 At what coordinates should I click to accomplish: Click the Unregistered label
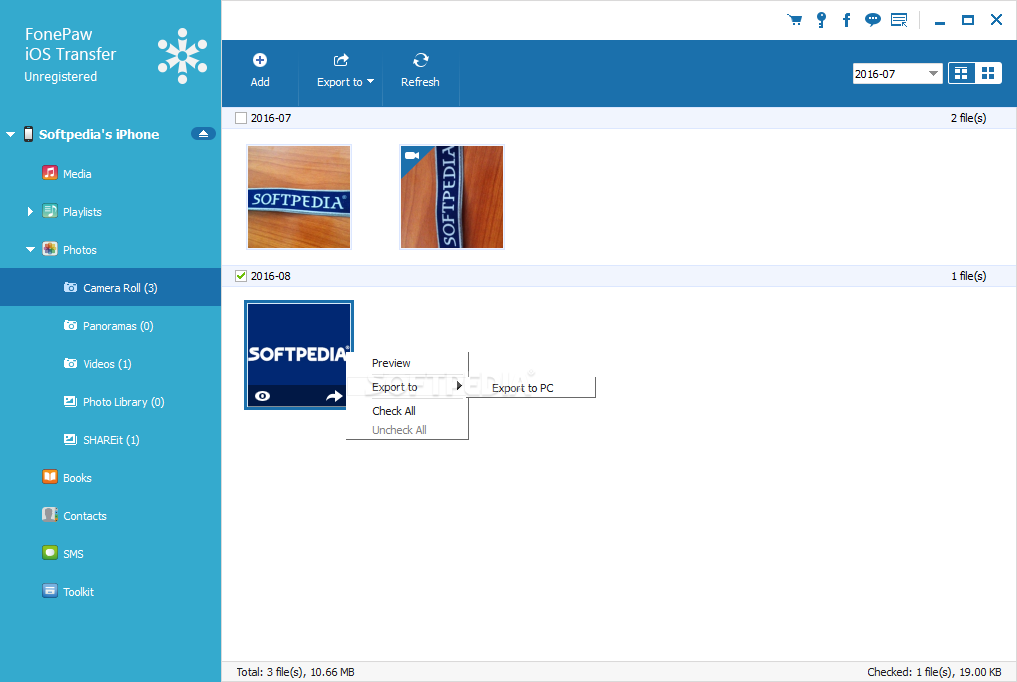click(61, 76)
